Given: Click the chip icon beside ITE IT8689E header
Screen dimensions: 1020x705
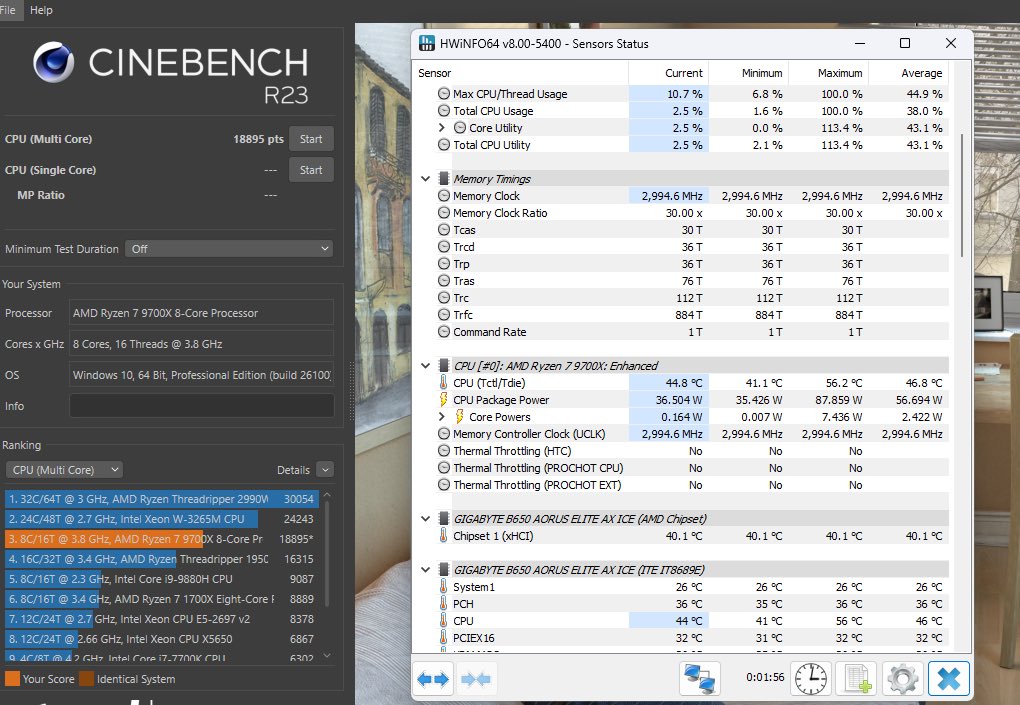Looking at the screenshot, I should (444, 570).
